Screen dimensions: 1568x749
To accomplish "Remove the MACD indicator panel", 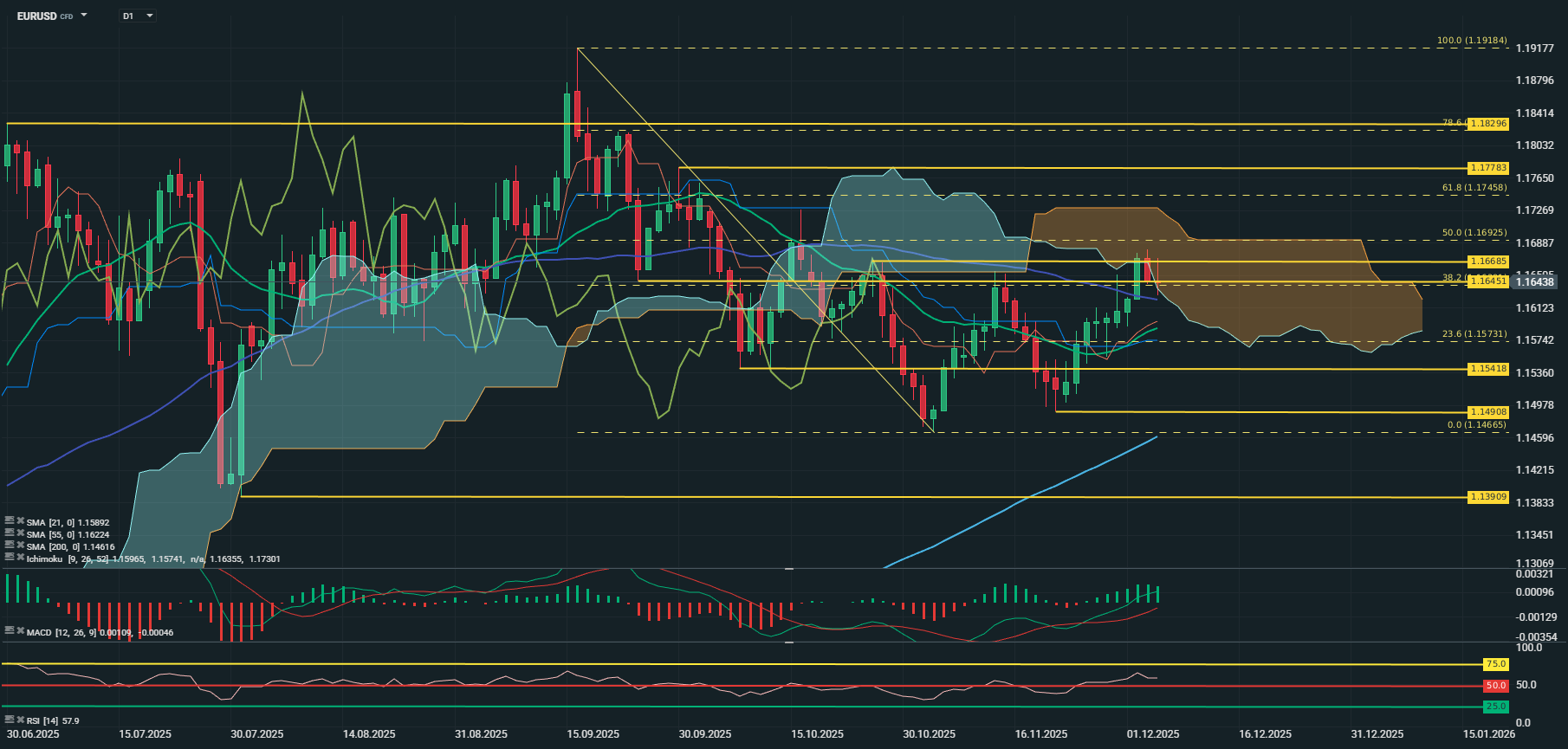I will (20, 632).
